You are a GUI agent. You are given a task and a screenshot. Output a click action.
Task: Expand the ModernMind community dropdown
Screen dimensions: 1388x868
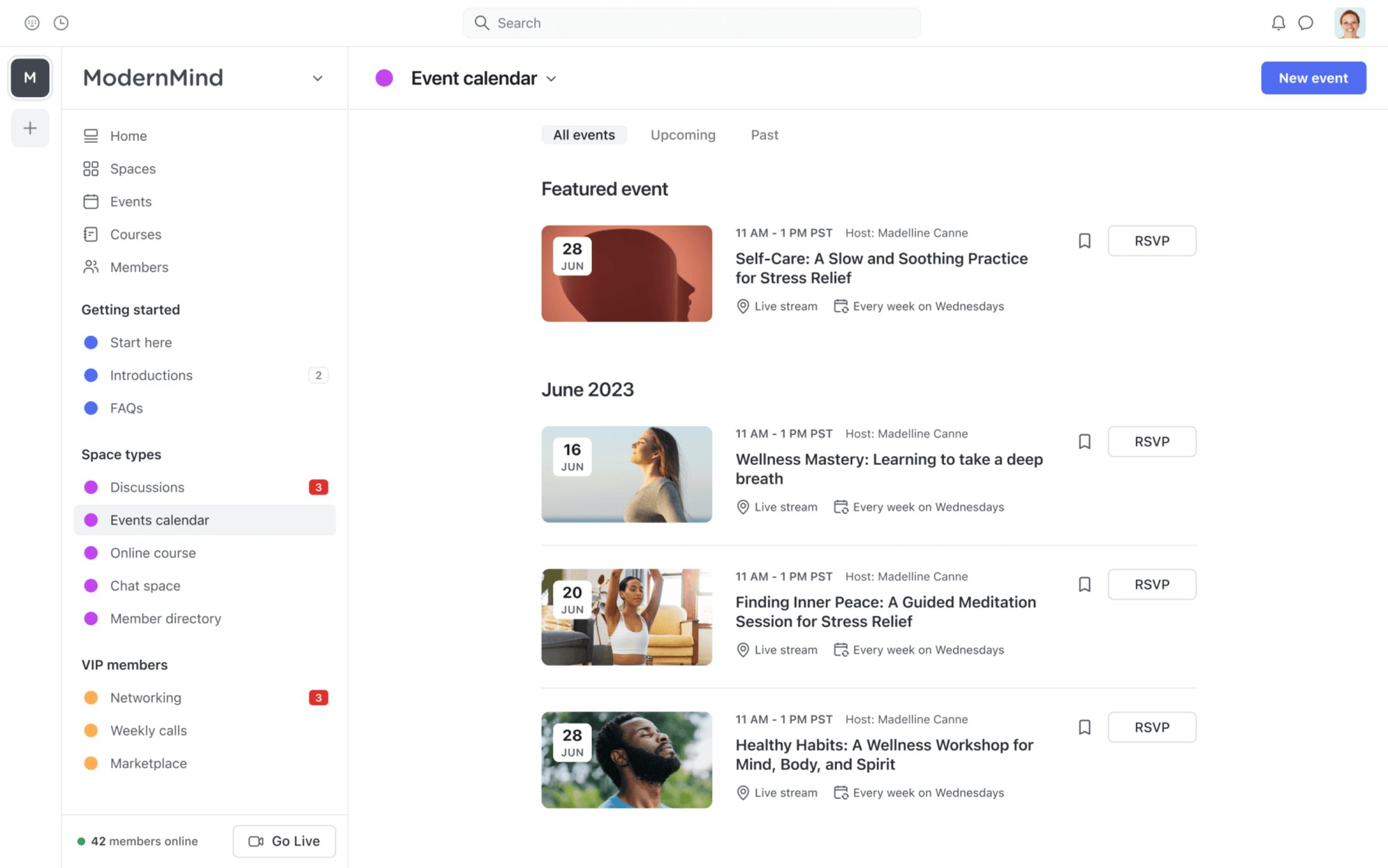click(318, 78)
